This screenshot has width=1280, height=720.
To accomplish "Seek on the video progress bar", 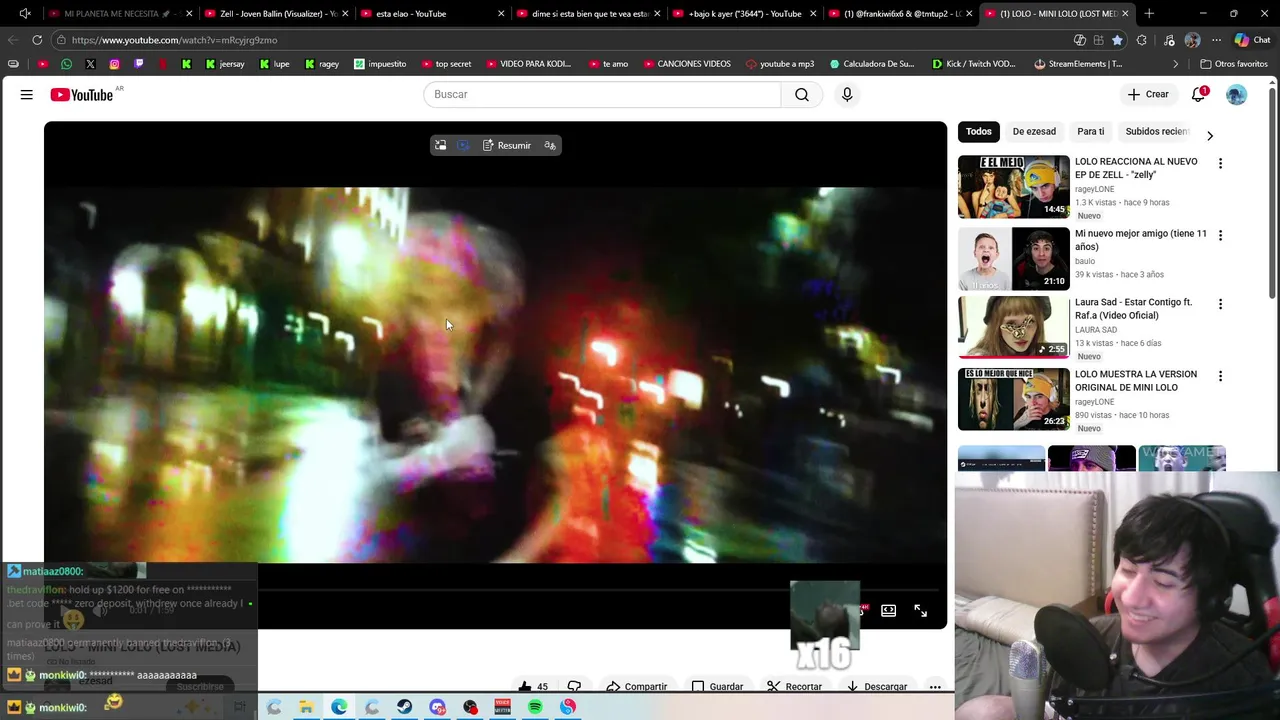I will 495,590.
